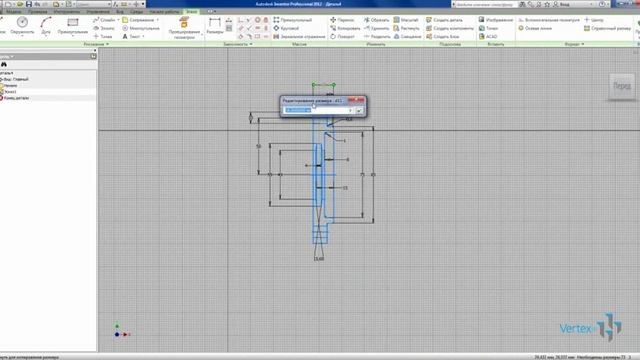The image size is (640, 360).
Task: Click the Extend (Удлинить) tool
Action: [x=376, y=28]
